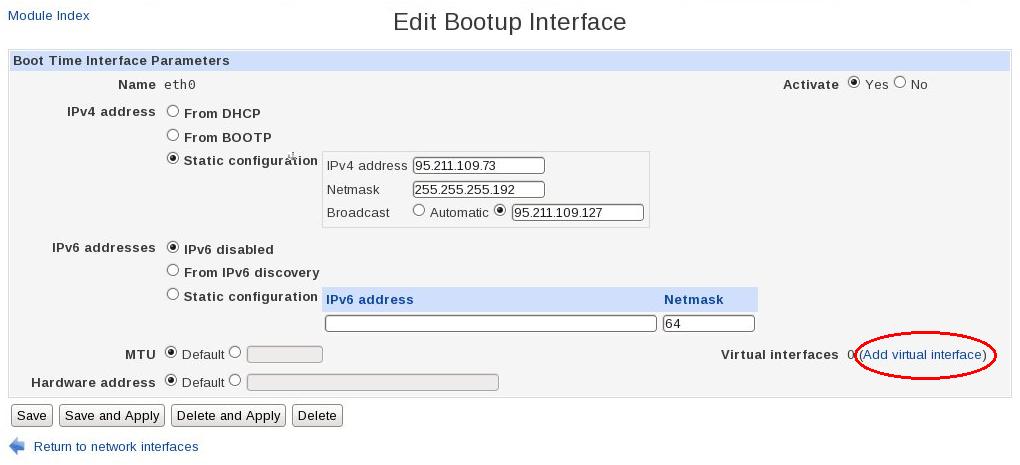Image resolution: width=1020 pixels, height=465 pixels.
Task: Click the Netmask 255.255.255.192 field
Action: (x=478, y=189)
